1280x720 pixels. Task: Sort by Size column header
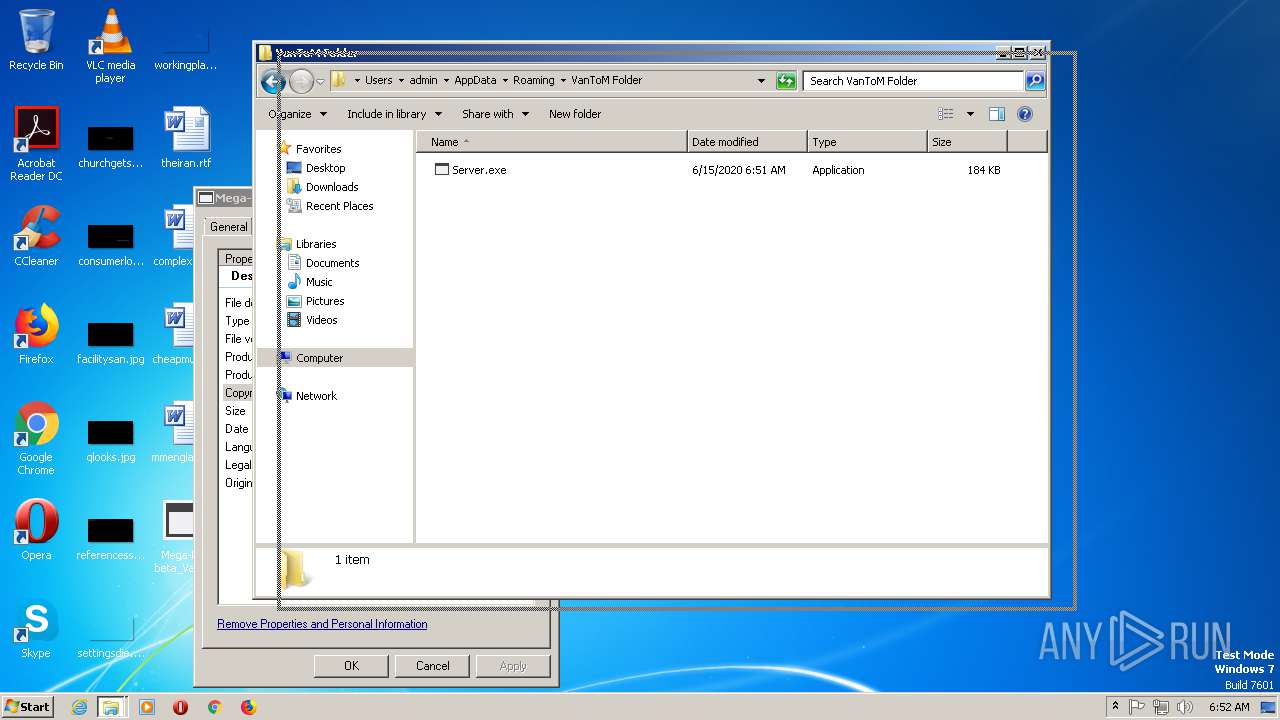(x=967, y=142)
